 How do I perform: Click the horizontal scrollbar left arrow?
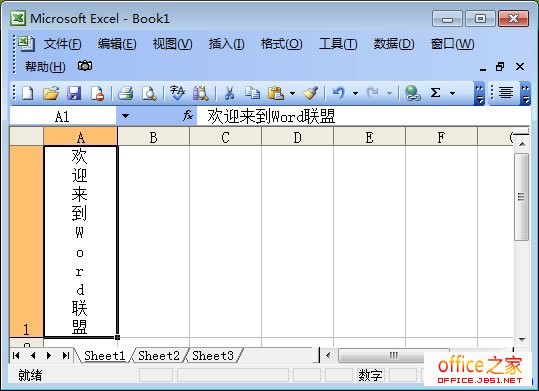[x=328, y=355]
